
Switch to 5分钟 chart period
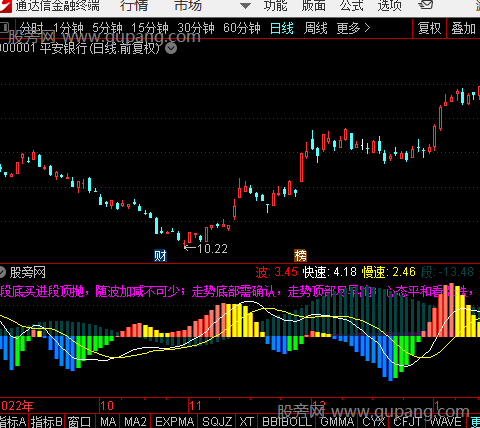point(107,28)
